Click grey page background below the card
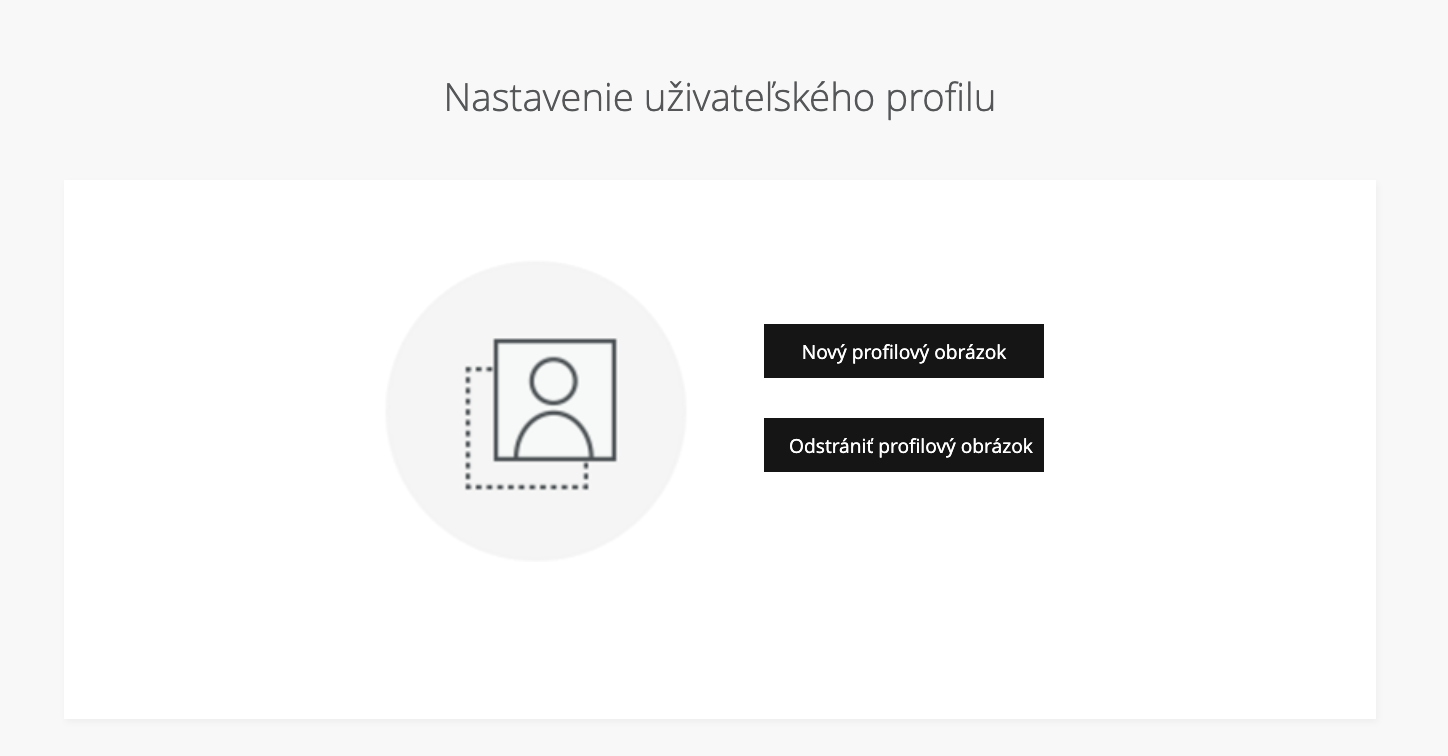This screenshot has width=1448, height=756. (720, 738)
